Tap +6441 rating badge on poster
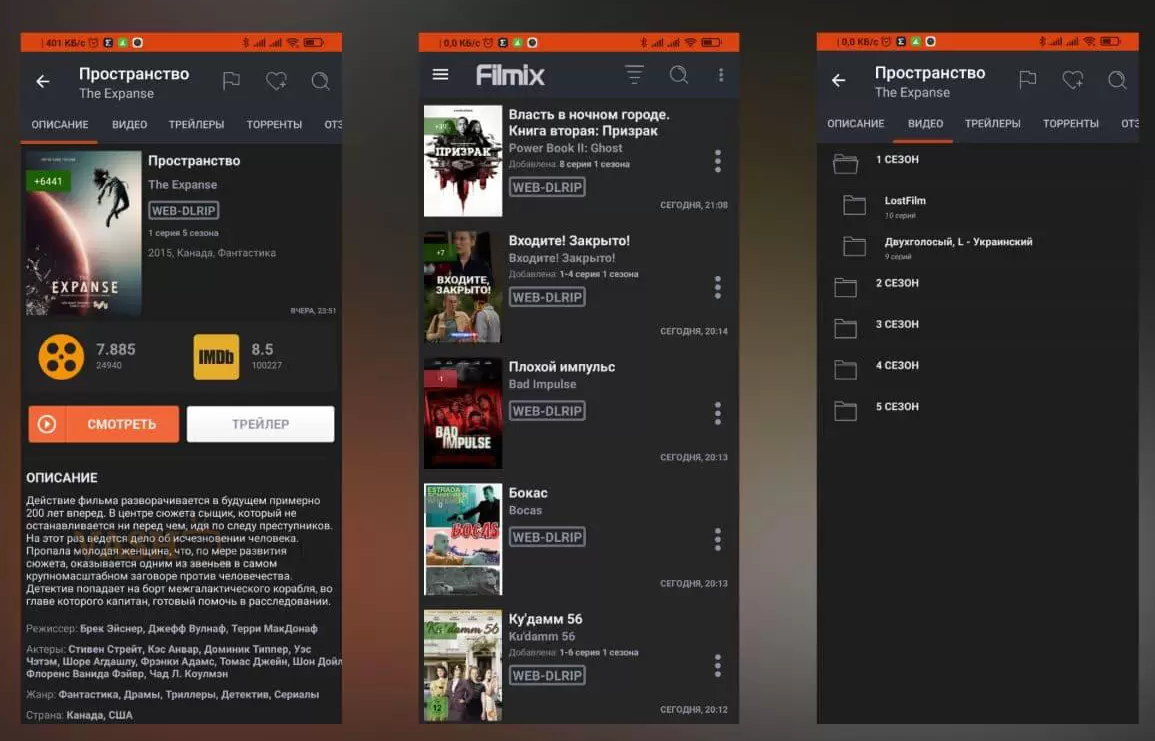The width and height of the screenshot is (1155, 741). (49, 181)
